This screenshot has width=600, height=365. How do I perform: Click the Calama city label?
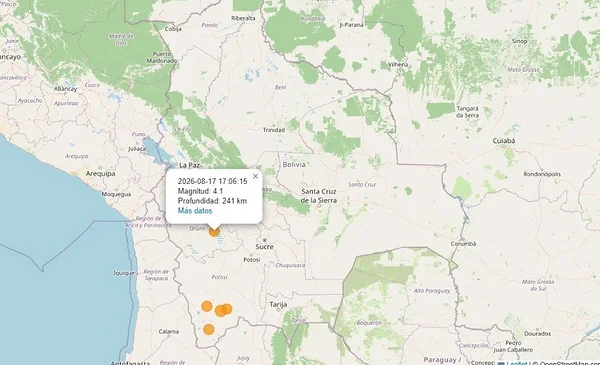[x=168, y=331]
